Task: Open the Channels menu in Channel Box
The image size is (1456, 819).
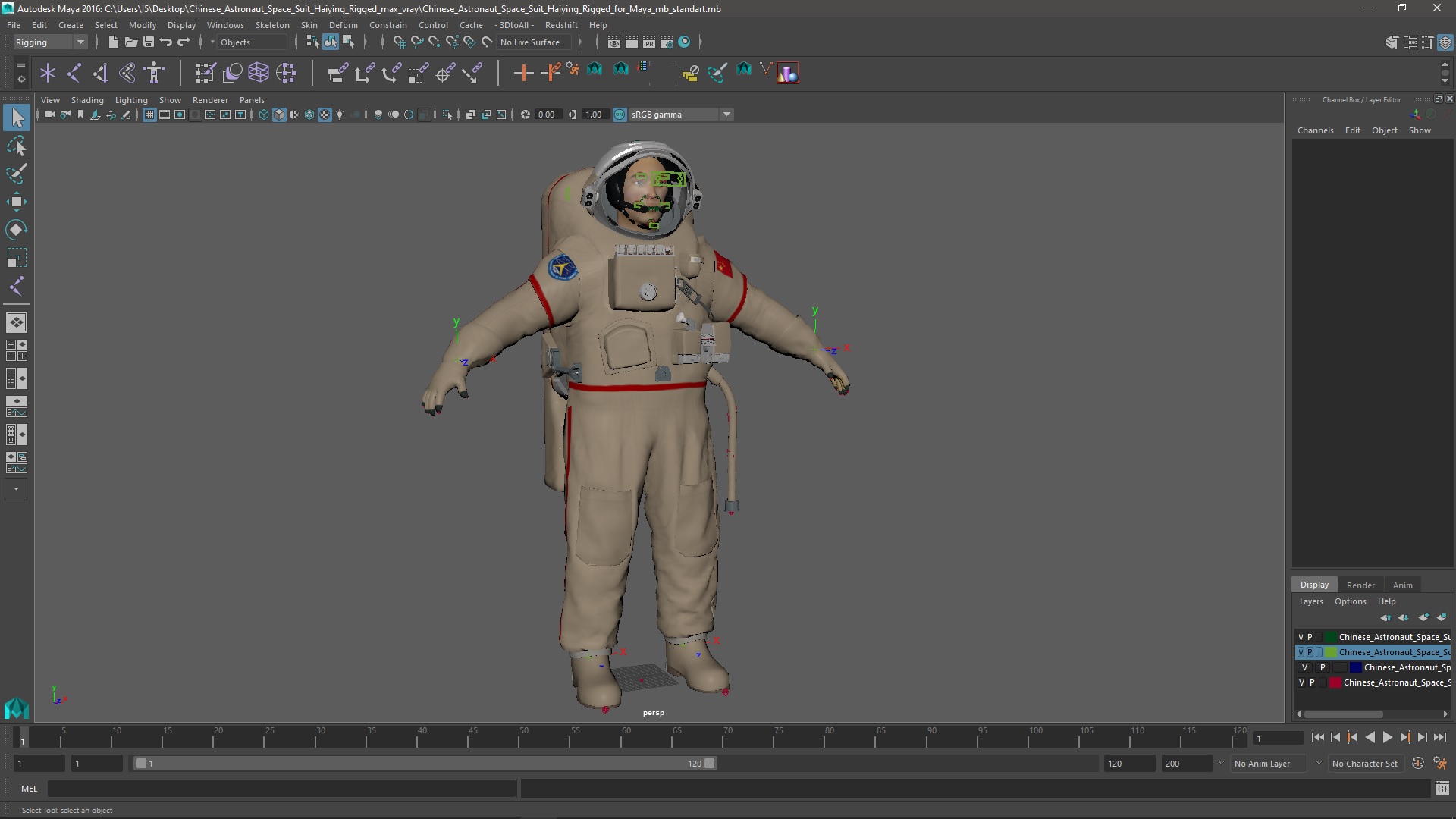Action: (x=1315, y=130)
